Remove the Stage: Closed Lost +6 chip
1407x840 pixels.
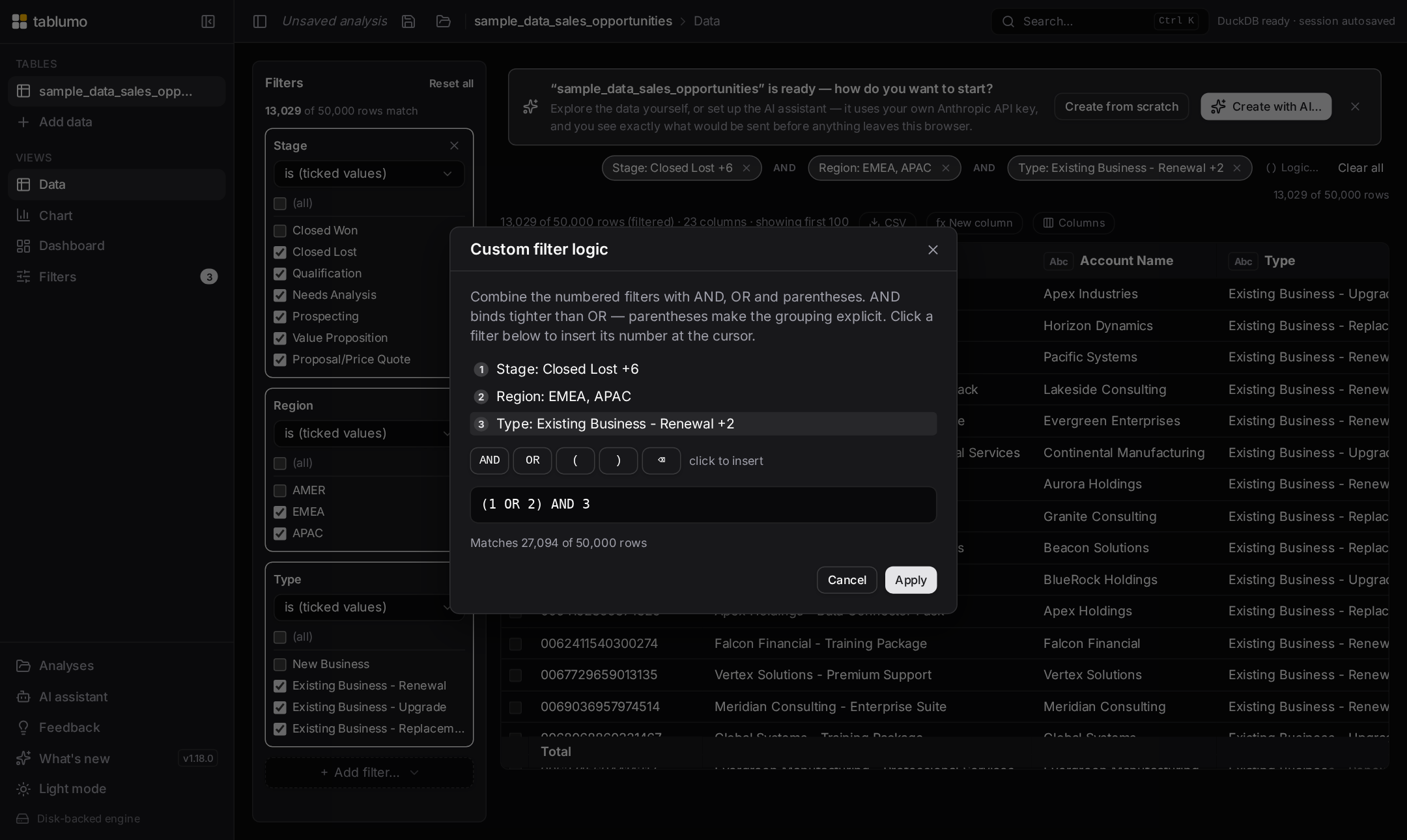coord(746,168)
